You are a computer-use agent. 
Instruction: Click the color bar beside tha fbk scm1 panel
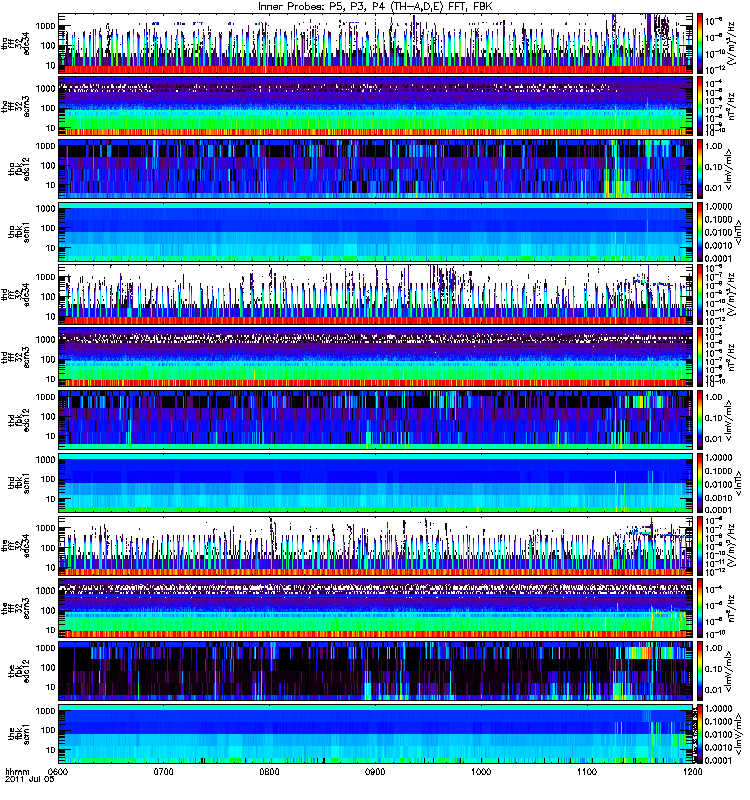[x=700, y=232]
